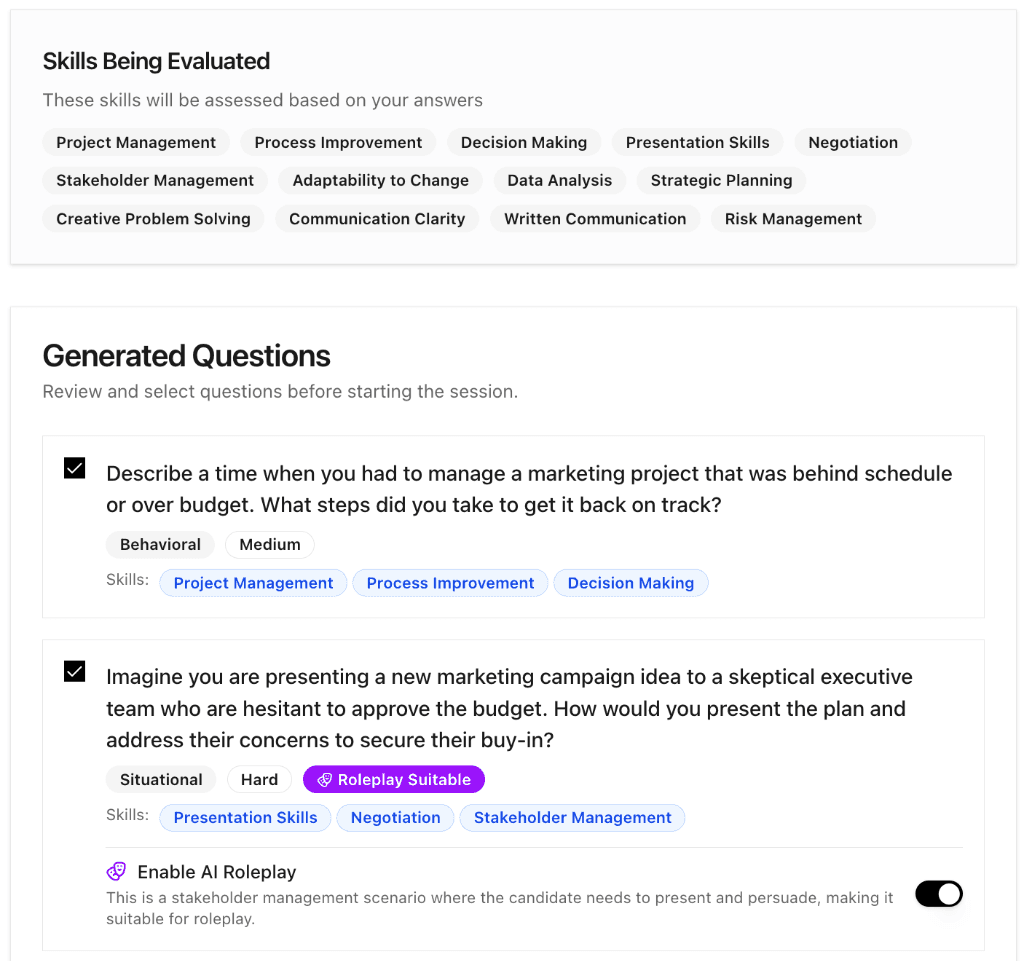Click the Data Analysis skill chip
1024x961 pixels.
tap(559, 181)
